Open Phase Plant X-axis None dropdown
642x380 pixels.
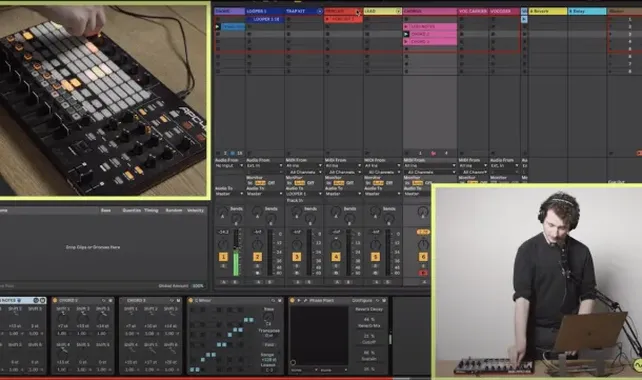coord(303,370)
